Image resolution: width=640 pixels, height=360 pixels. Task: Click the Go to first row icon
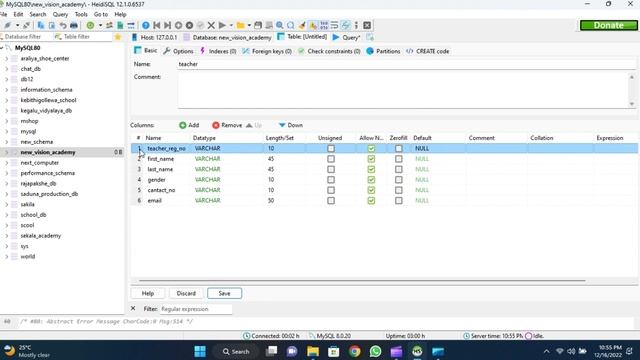157,25
